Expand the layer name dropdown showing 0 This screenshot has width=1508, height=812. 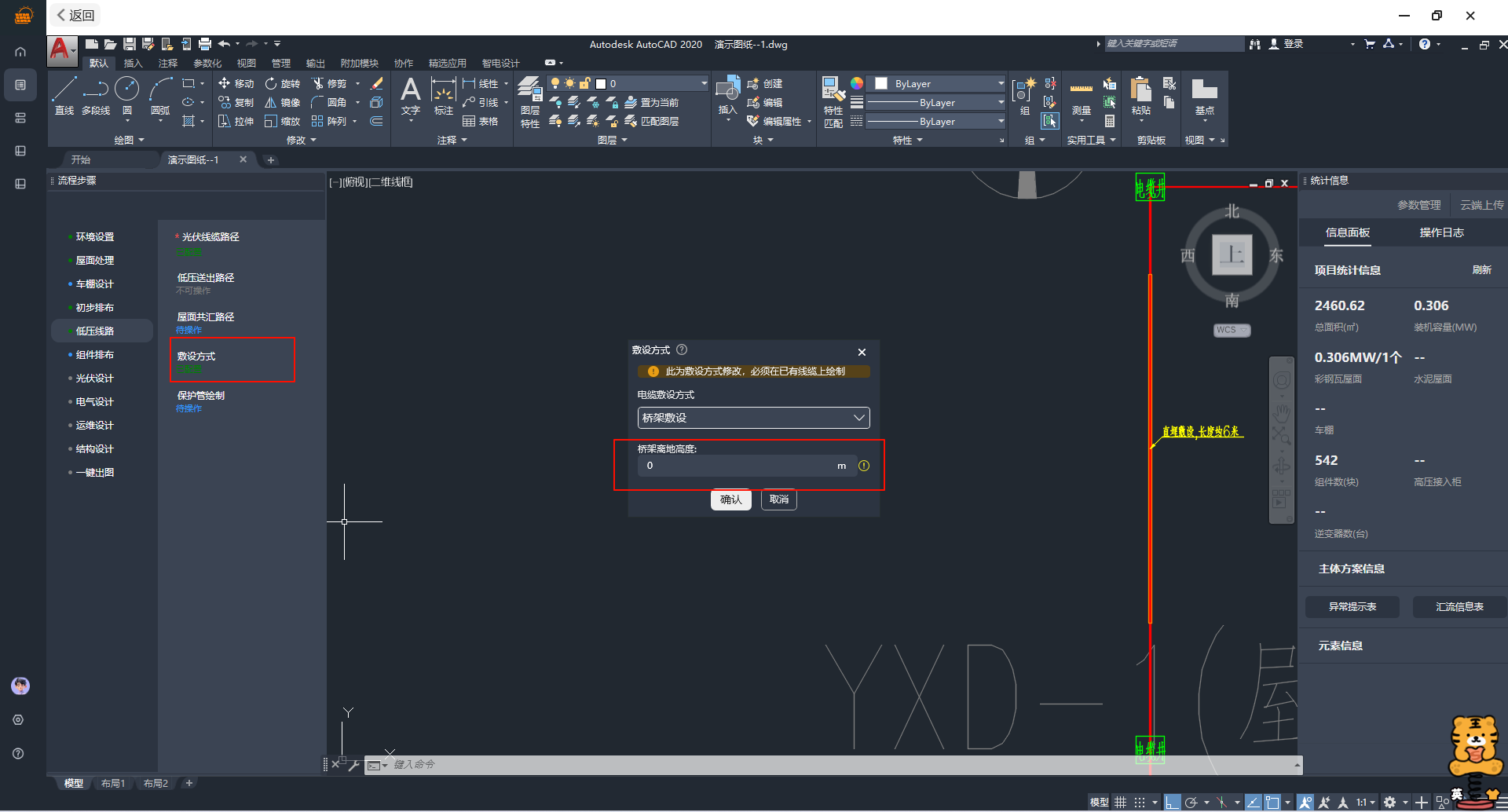[x=704, y=83]
